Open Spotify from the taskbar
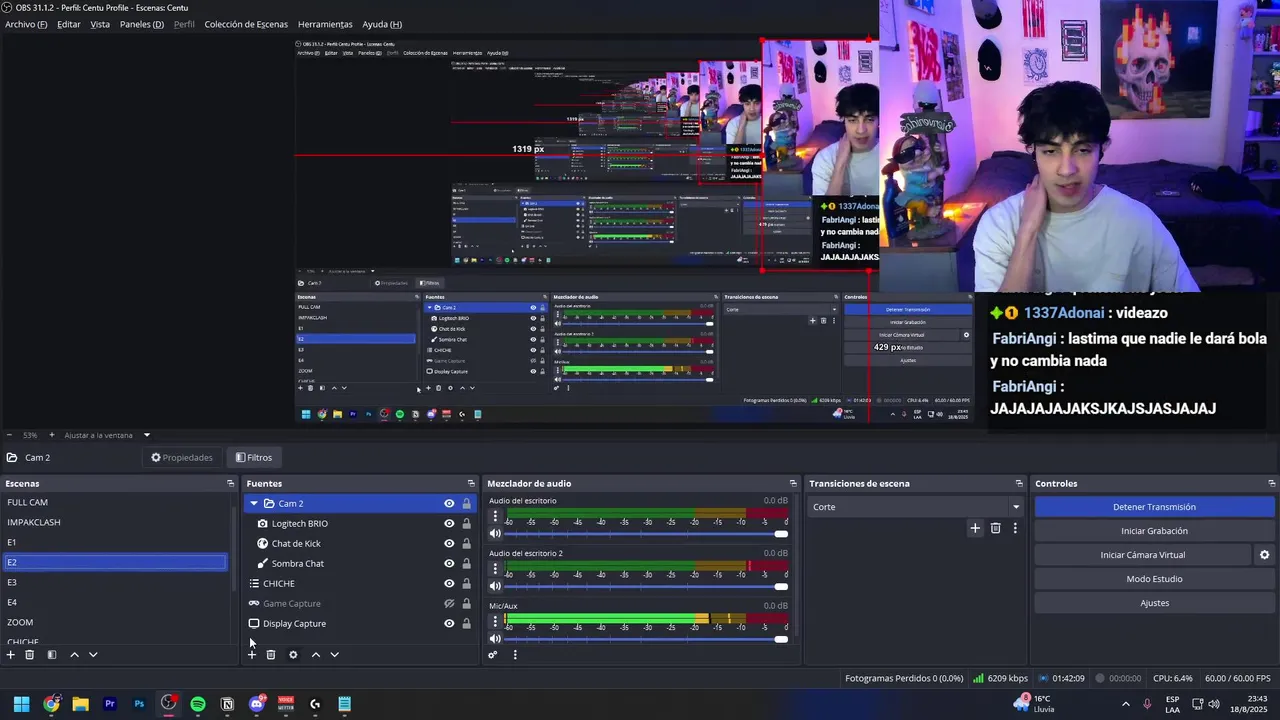1280x720 pixels. (198, 704)
